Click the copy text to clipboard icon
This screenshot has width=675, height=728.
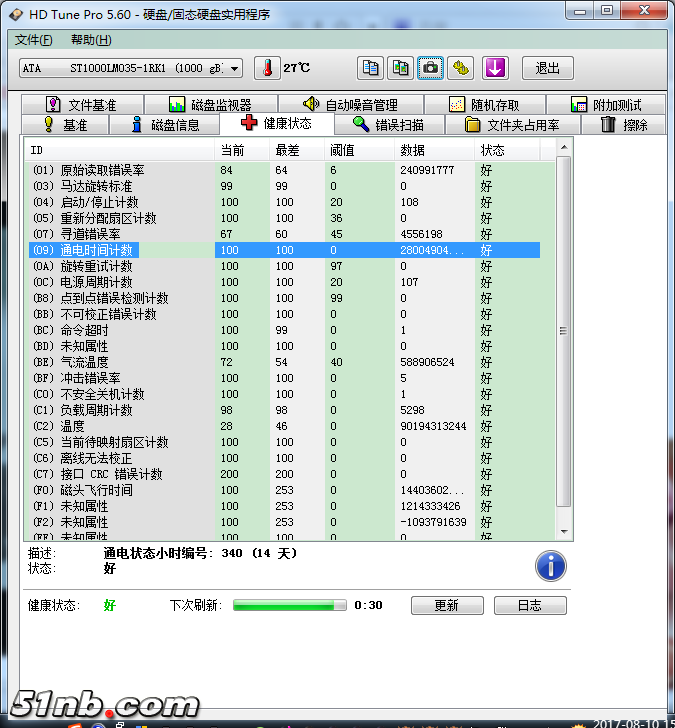(x=371, y=68)
